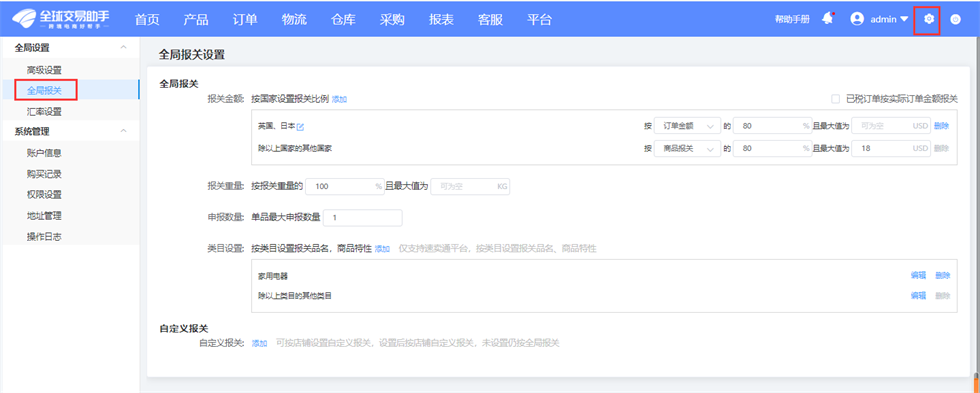Open 购买记录 in the sidebar
The image size is (980, 393).
pyautogui.click(x=44, y=174)
